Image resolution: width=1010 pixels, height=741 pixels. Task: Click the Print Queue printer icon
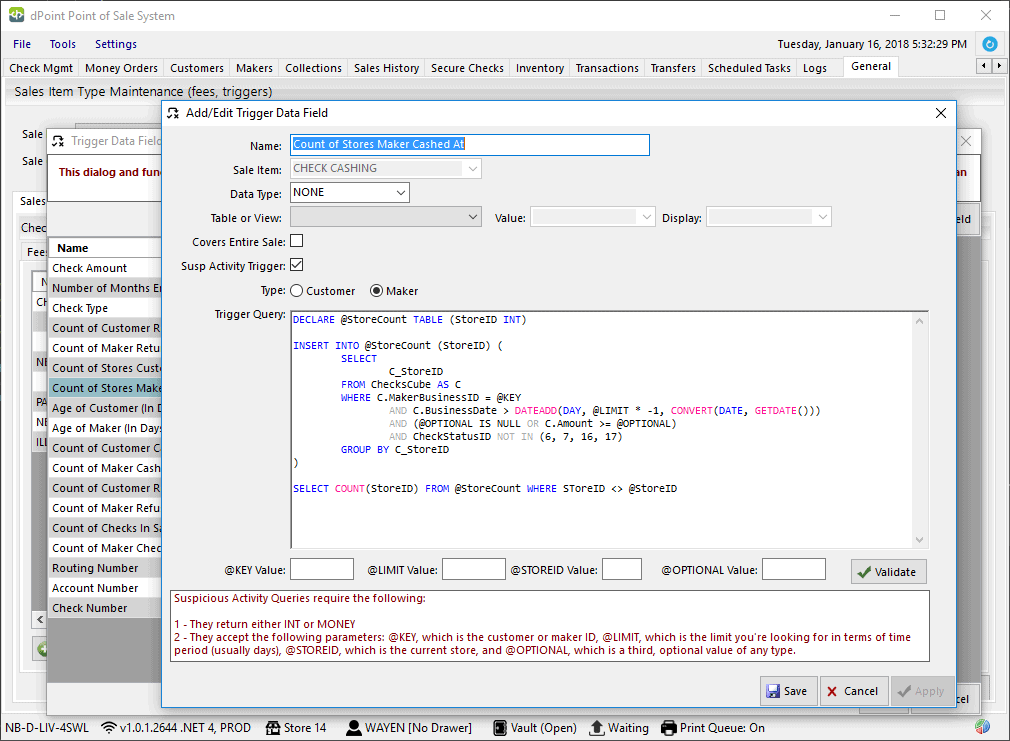(x=669, y=727)
